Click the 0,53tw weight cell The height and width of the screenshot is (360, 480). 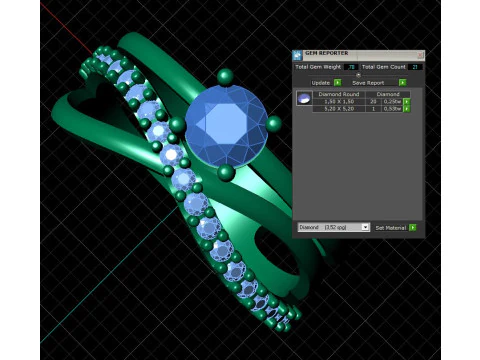coord(392,109)
